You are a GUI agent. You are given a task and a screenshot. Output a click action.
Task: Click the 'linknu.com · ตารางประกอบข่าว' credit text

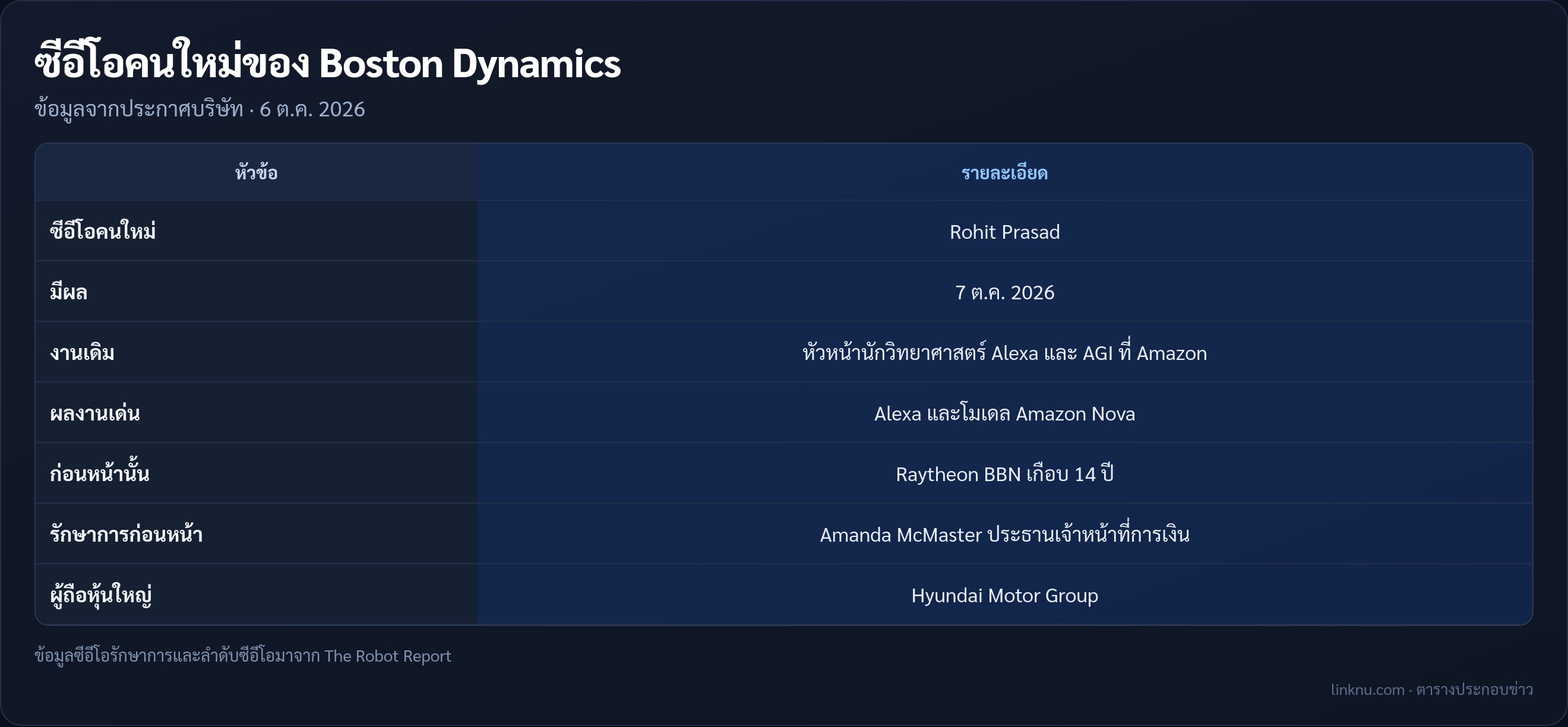point(1431,689)
